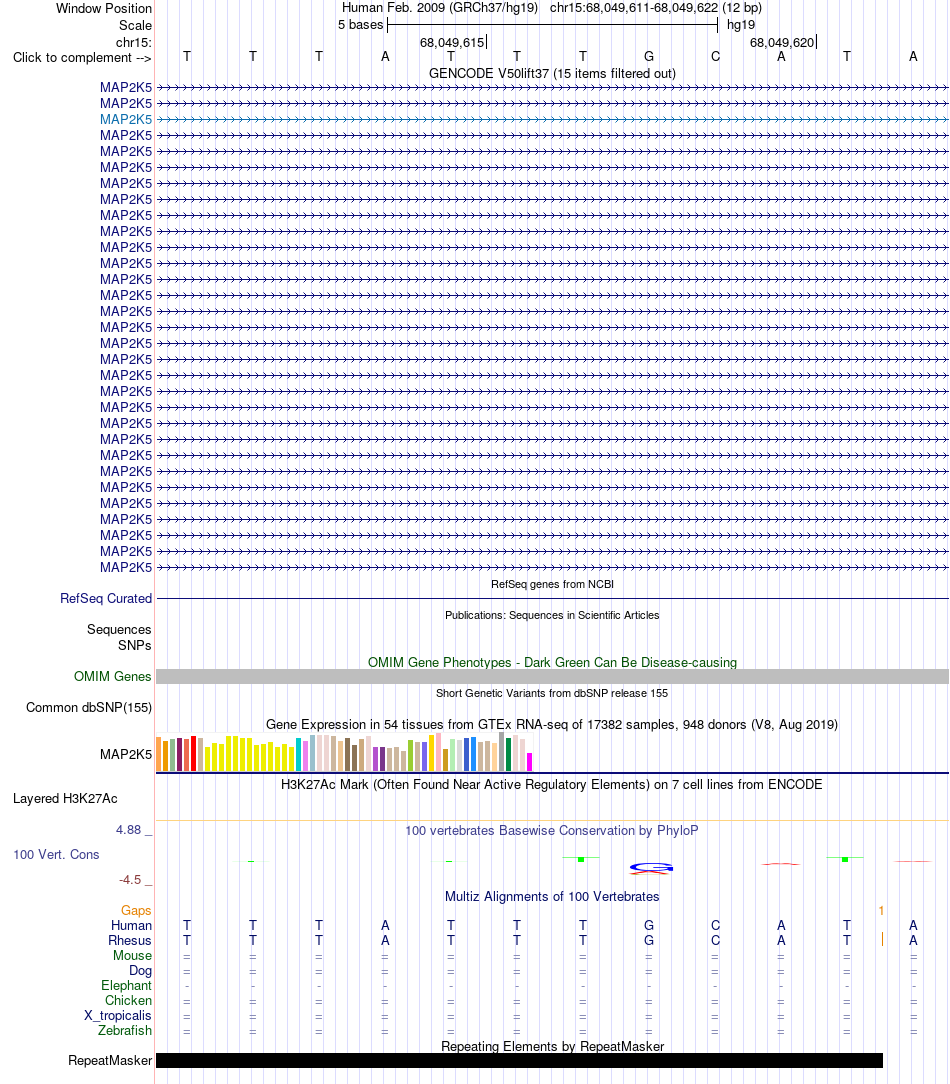
Task: Open 'Repeating Elements by RepeatMasker' title
Action: coord(552,1047)
